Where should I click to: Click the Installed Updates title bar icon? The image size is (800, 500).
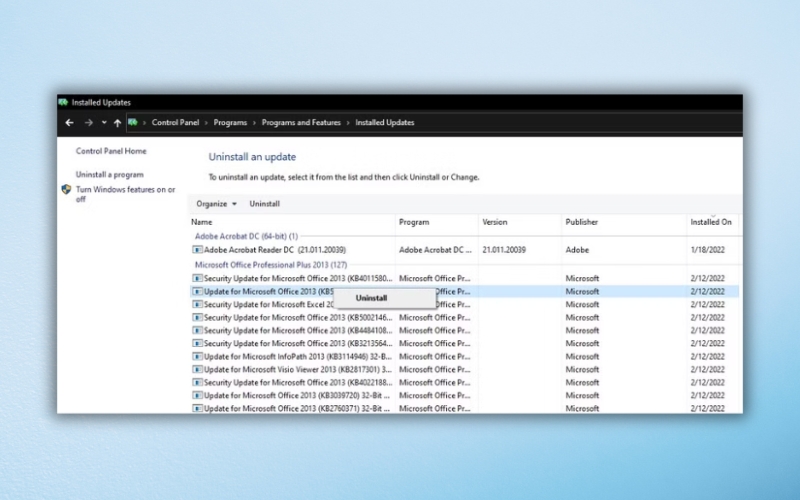tap(63, 102)
